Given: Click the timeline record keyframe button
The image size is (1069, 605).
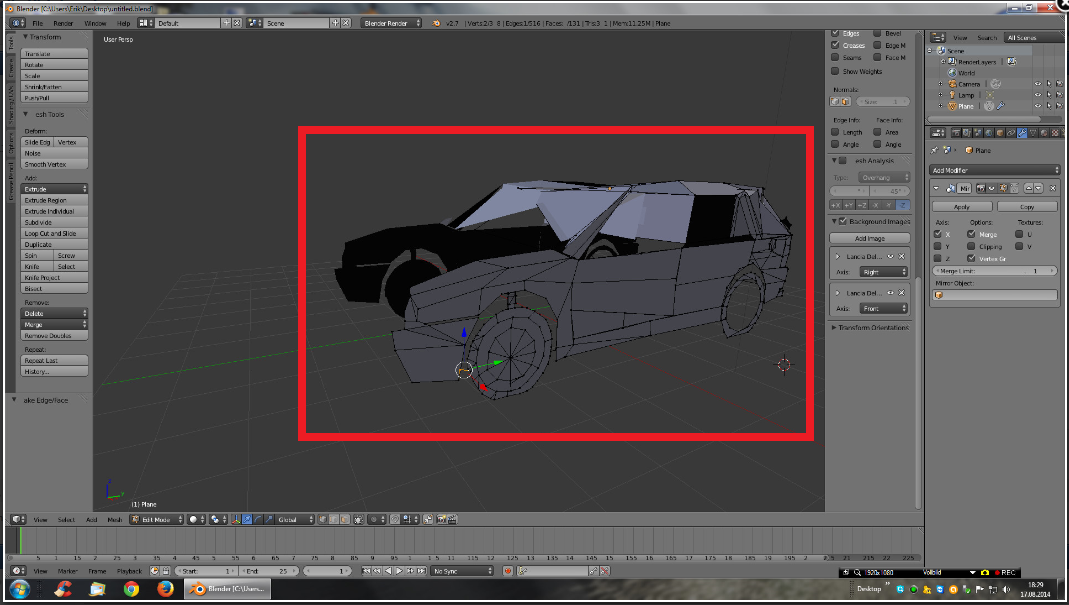Looking at the screenshot, I should click(508, 571).
